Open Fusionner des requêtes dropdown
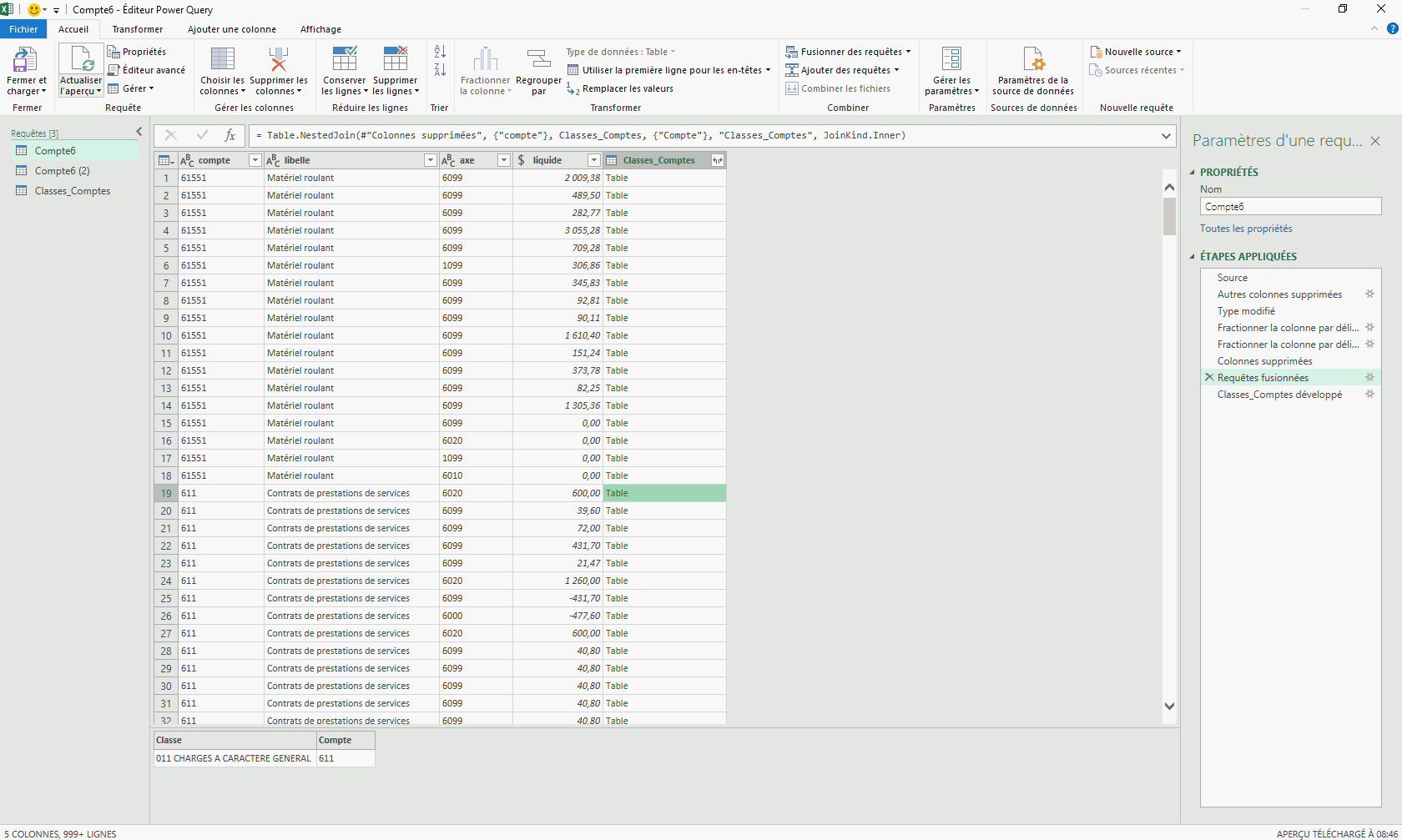This screenshot has width=1402, height=840. [x=908, y=52]
